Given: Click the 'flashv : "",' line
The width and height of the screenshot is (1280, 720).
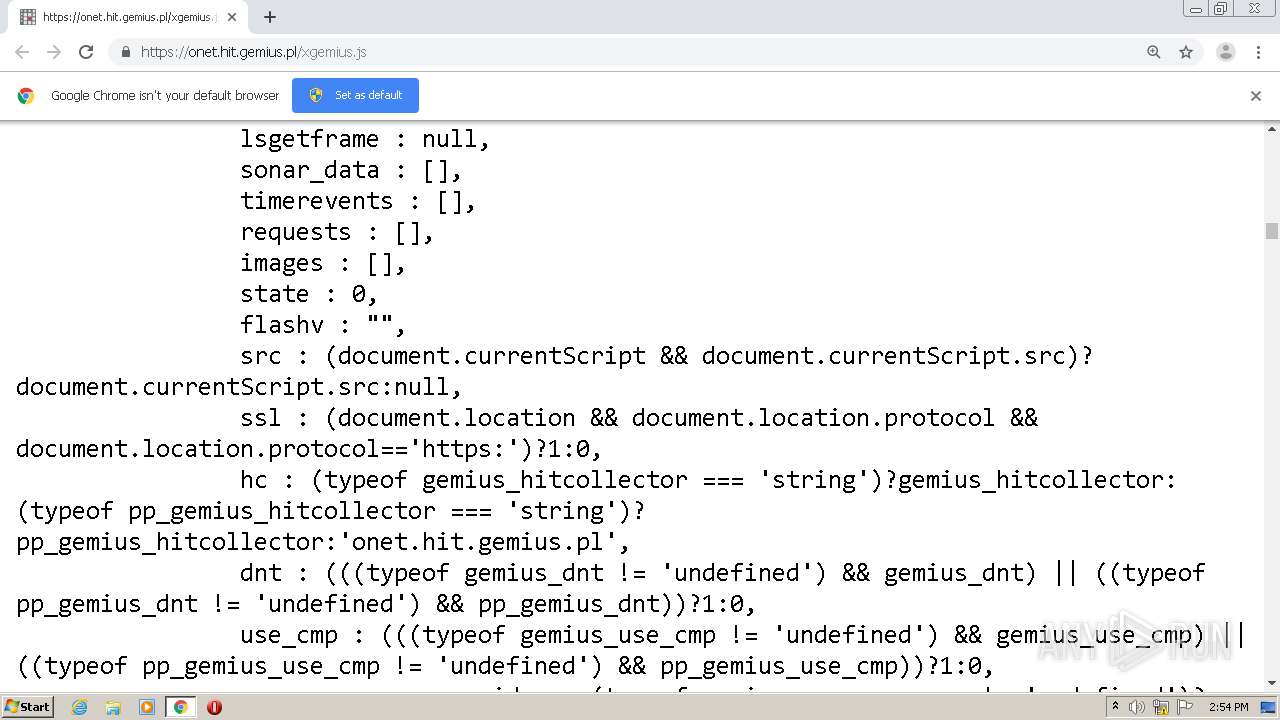Looking at the screenshot, I should 323,325.
